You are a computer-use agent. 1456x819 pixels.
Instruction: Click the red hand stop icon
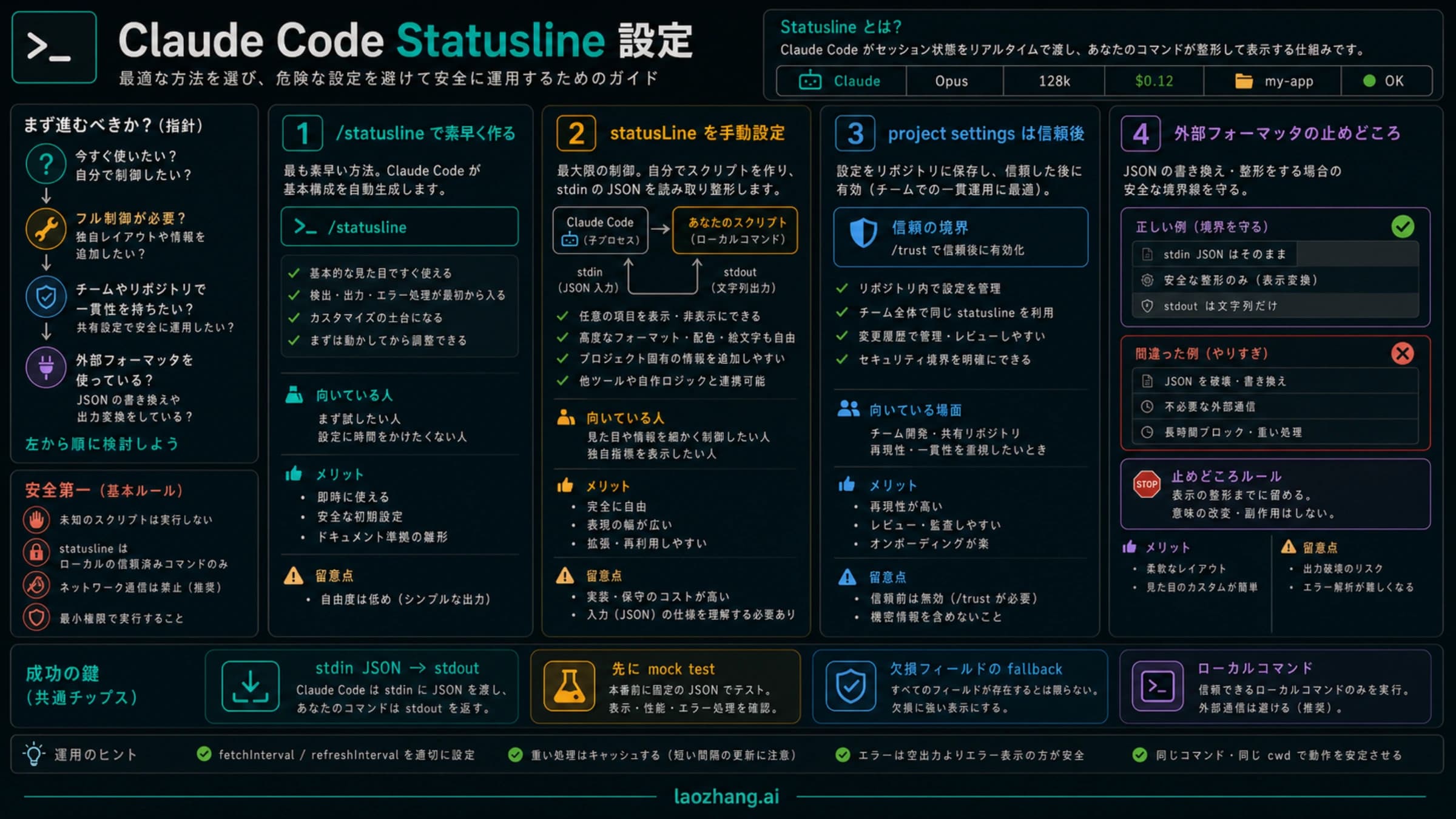pyautogui.click(x=36, y=519)
